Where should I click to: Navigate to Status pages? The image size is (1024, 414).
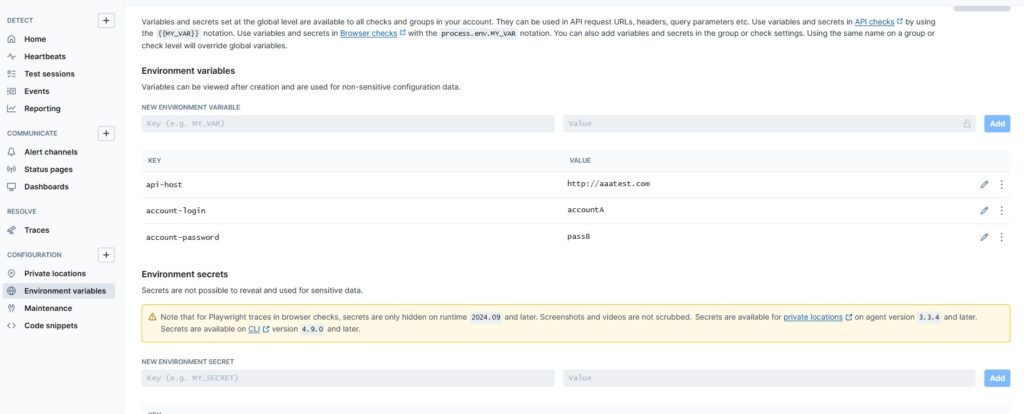[48, 169]
